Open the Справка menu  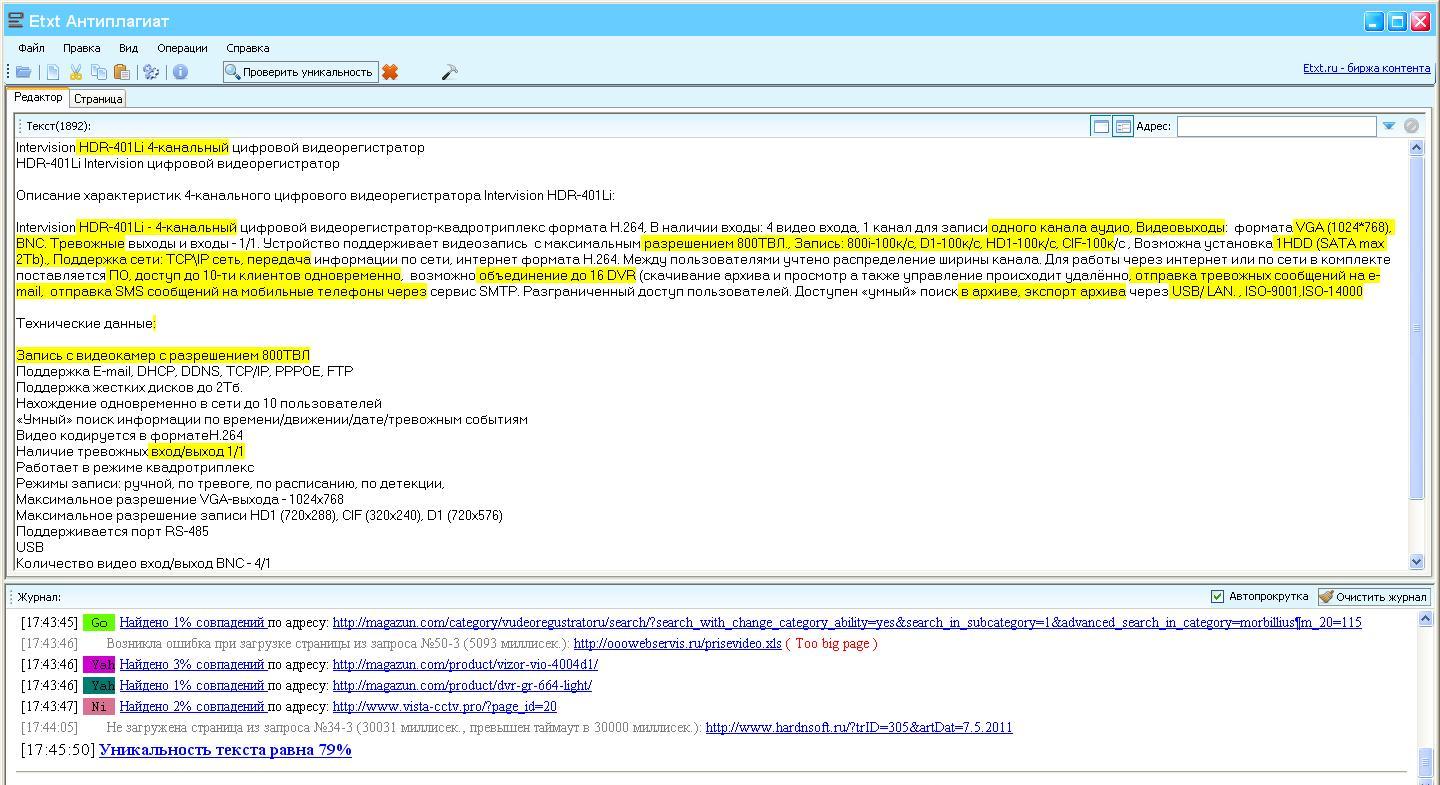click(x=247, y=48)
